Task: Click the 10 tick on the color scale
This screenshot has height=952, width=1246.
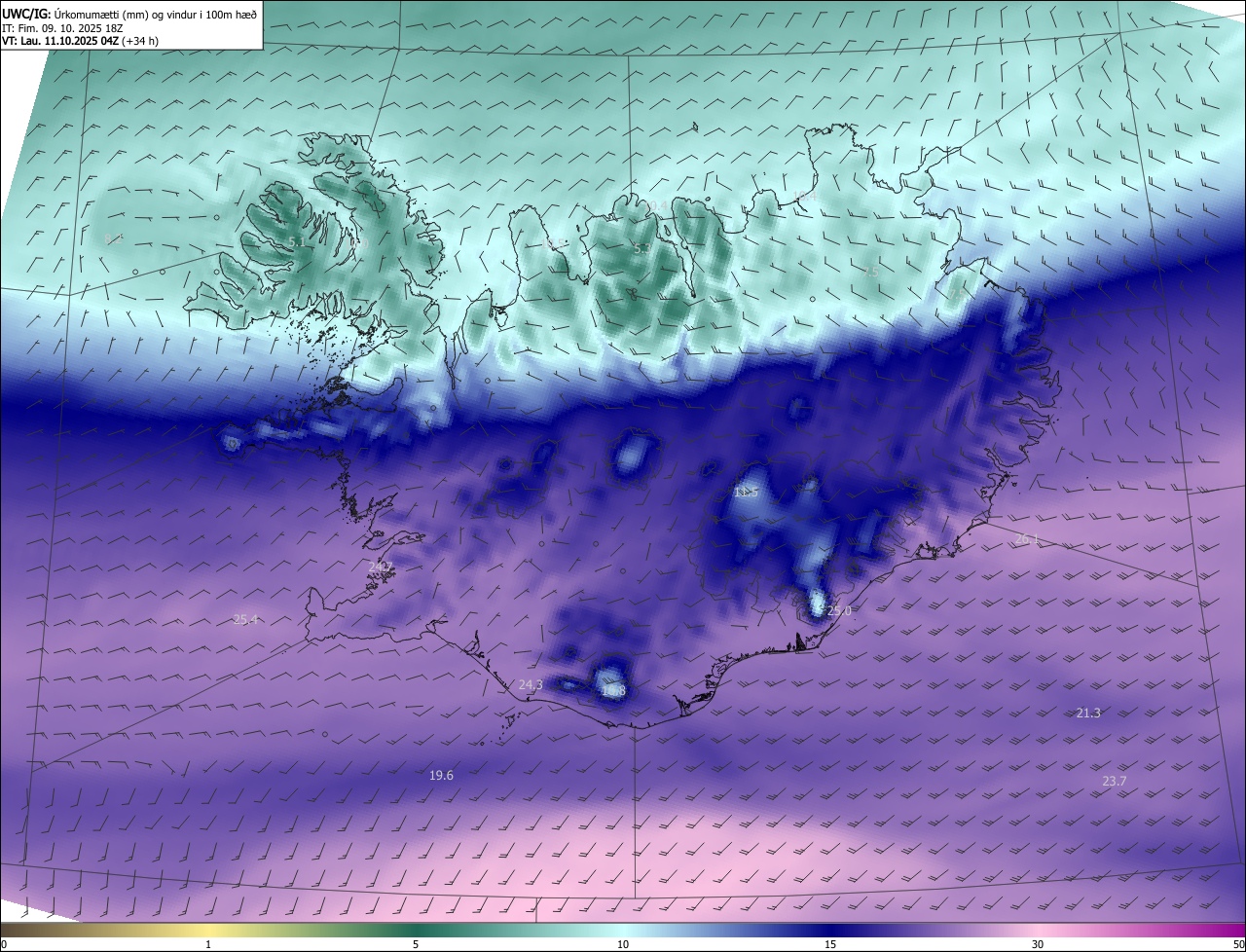Action: (623, 945)
